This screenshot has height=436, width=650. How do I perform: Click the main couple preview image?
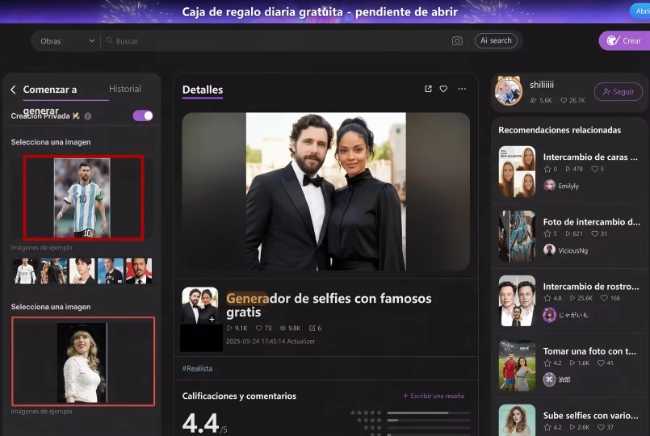[326, 191]
